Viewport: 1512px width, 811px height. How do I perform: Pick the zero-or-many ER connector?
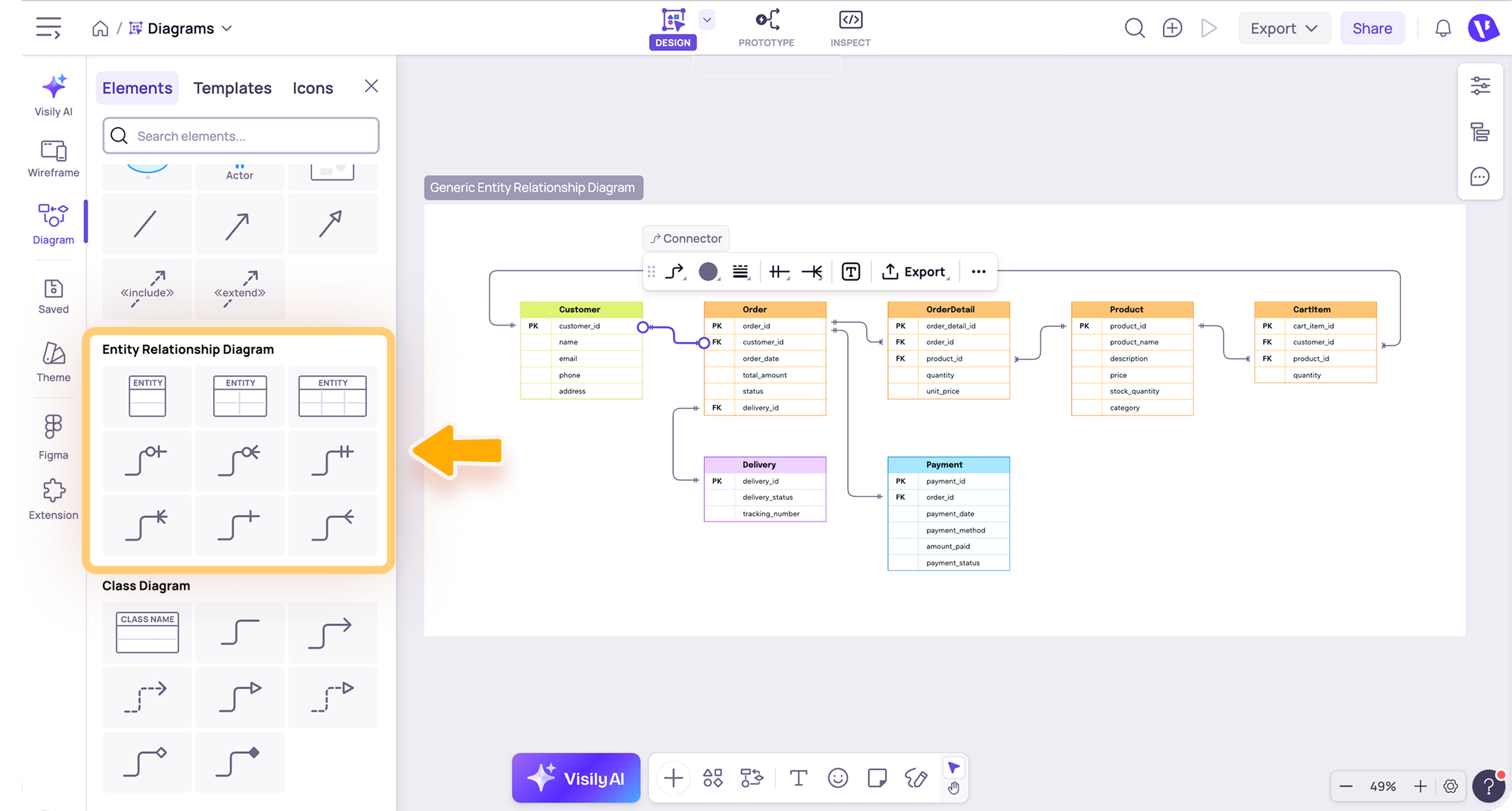(x=239, y=461)
